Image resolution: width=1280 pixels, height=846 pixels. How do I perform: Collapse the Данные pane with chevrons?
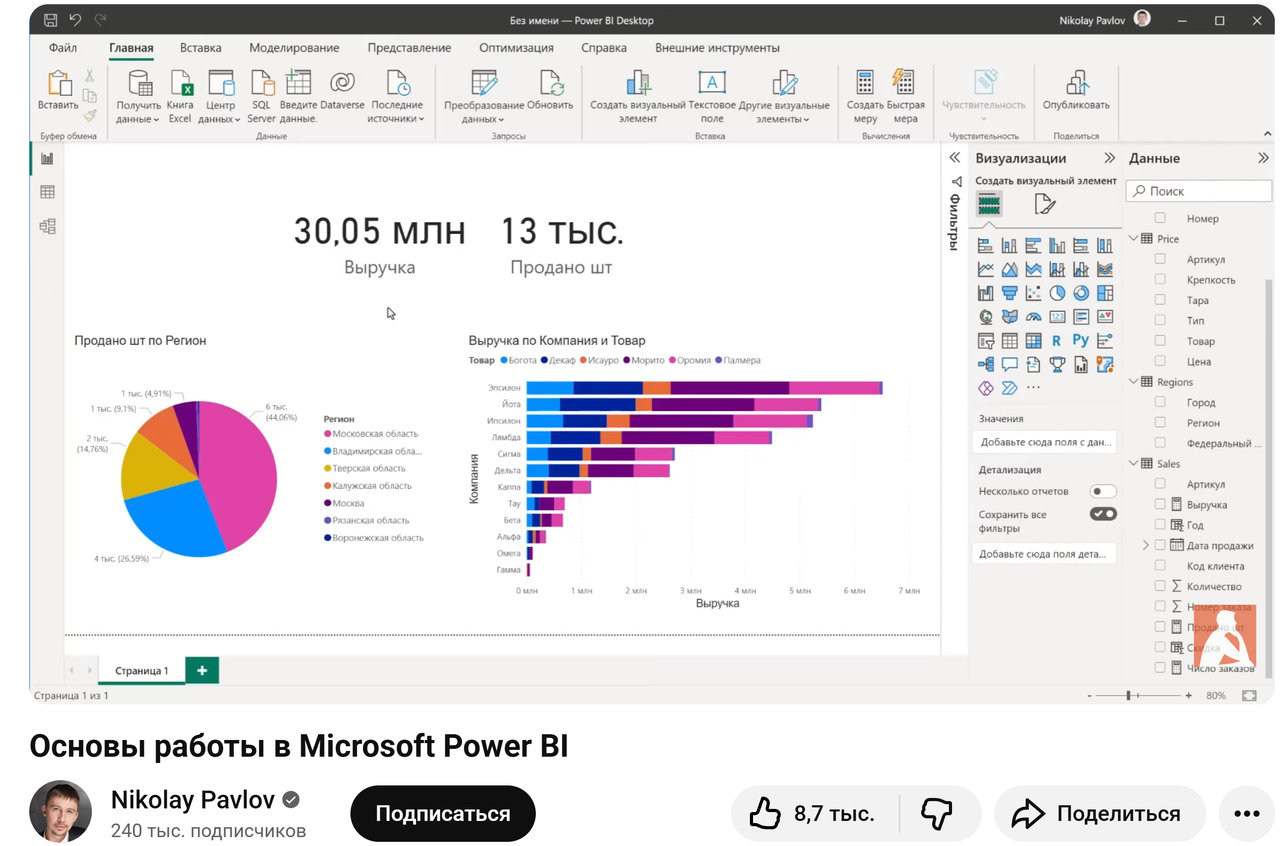1263,158
